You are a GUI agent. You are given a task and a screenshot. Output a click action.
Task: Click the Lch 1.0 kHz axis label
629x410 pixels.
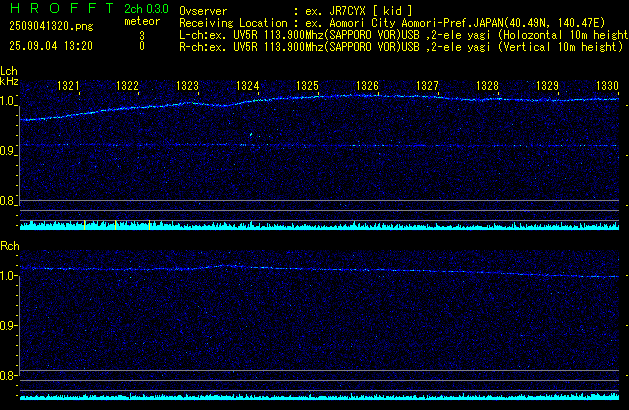pos(7,101)
